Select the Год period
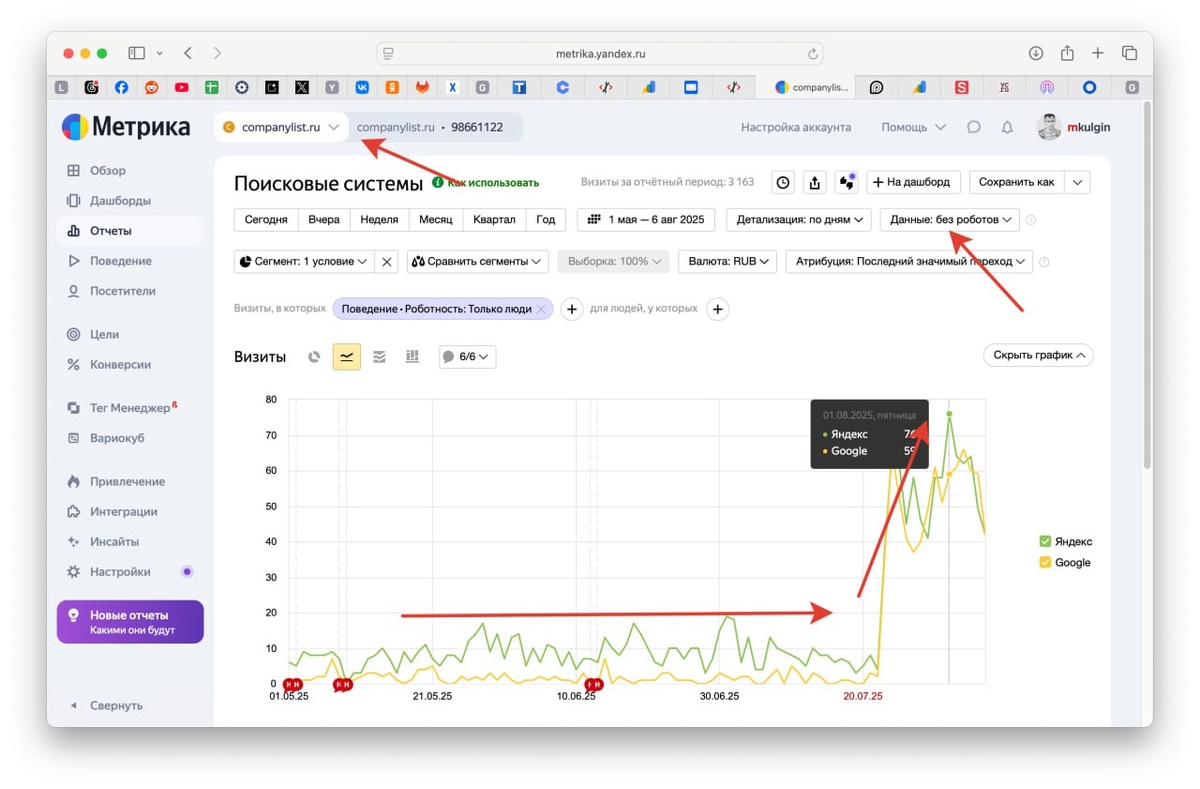Viewport: 1200px width, 789px height. point(546,219)
